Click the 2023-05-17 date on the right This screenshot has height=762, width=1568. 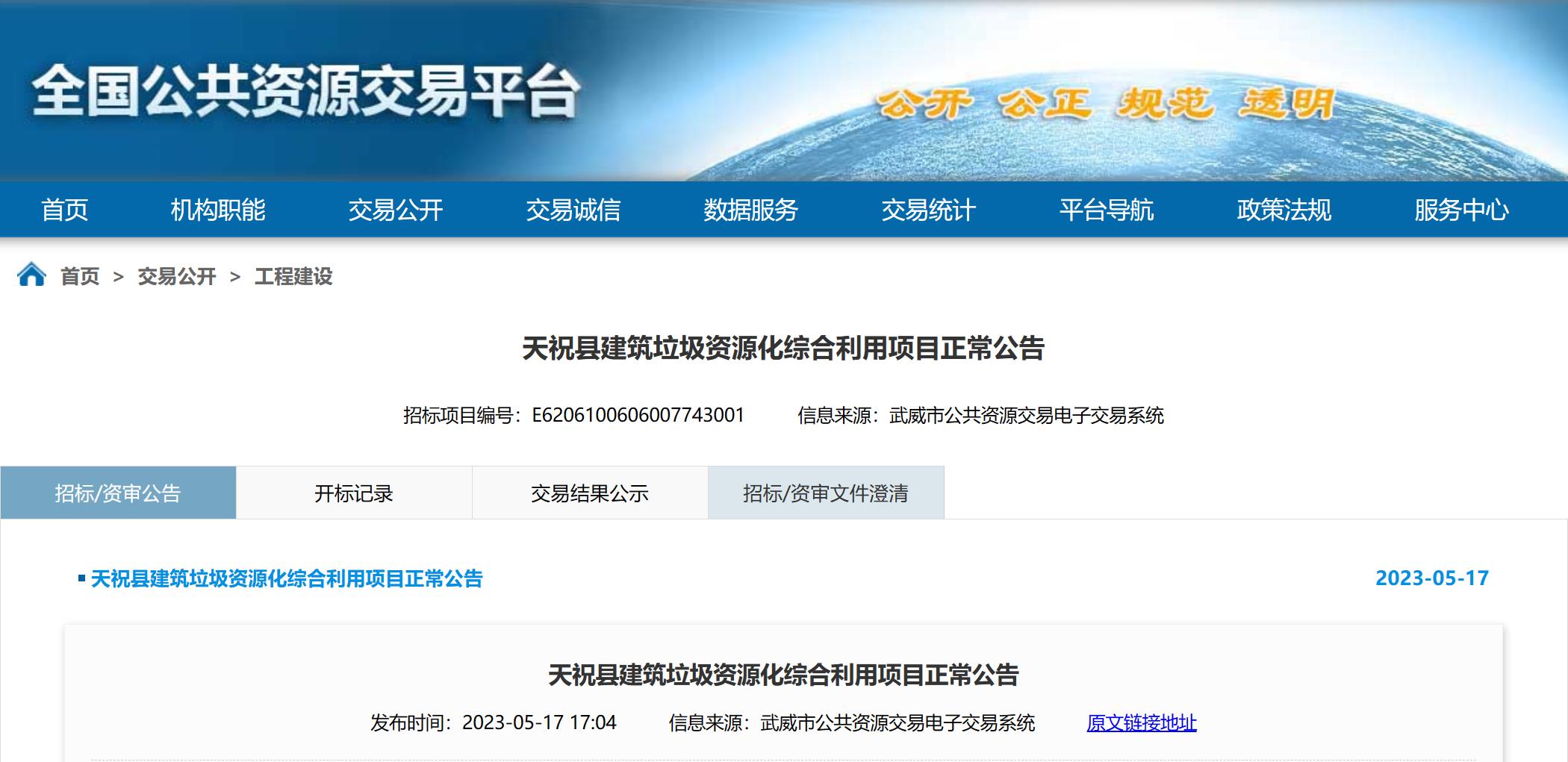click(1432, 578)
